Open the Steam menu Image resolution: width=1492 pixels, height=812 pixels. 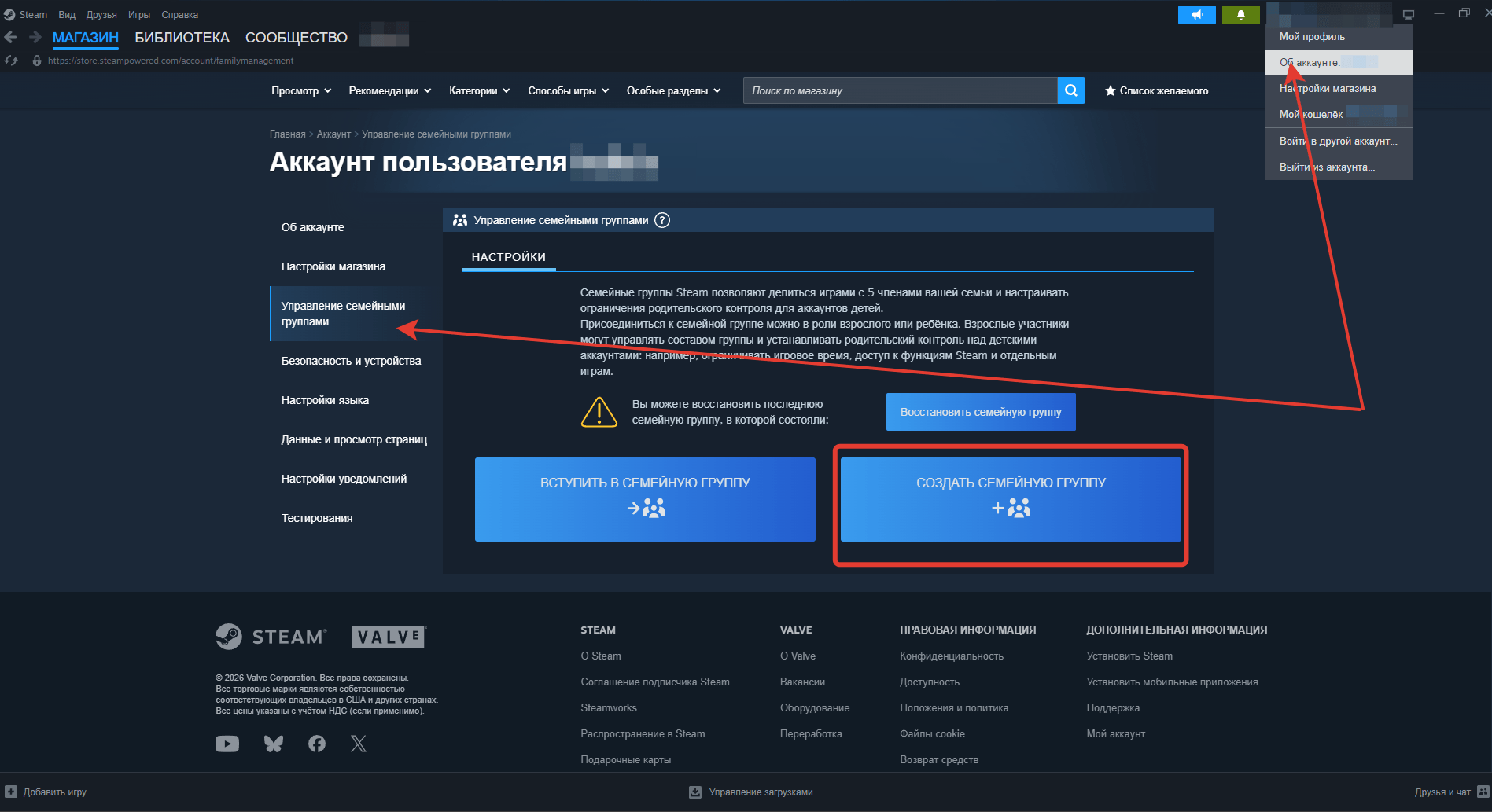pos(33,15)
